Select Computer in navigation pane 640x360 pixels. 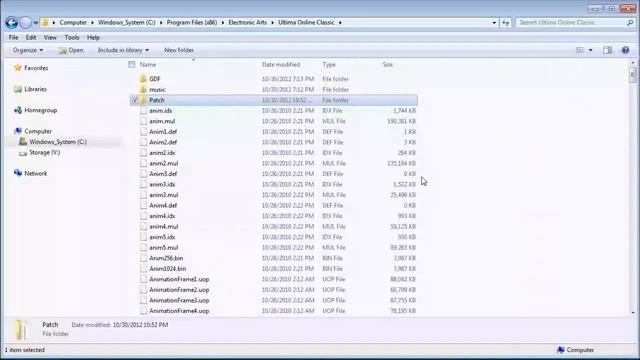click(38, 131)
